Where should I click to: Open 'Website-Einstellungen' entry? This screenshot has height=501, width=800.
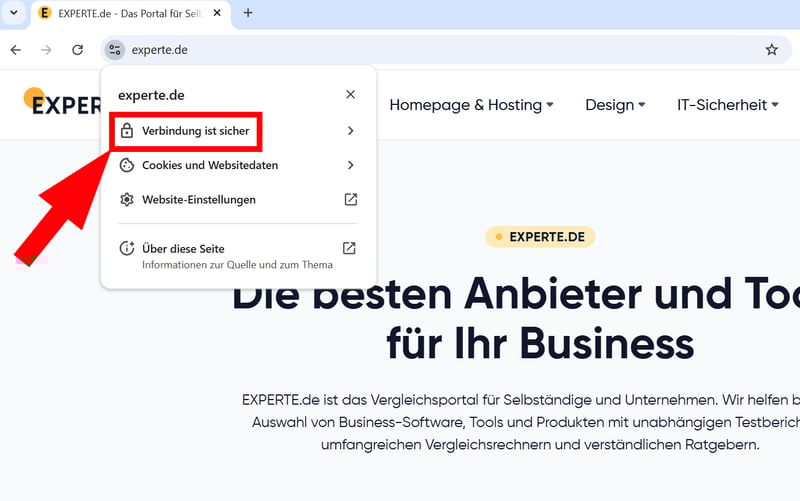(238, 199)
